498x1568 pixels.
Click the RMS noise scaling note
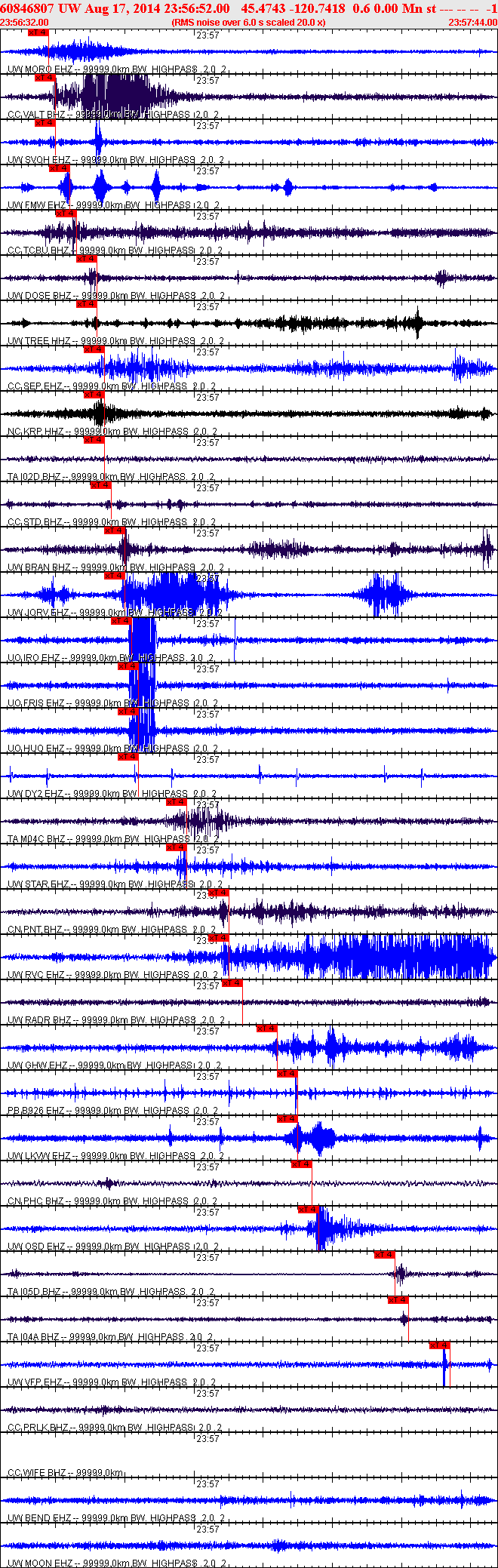coord(248,23)
